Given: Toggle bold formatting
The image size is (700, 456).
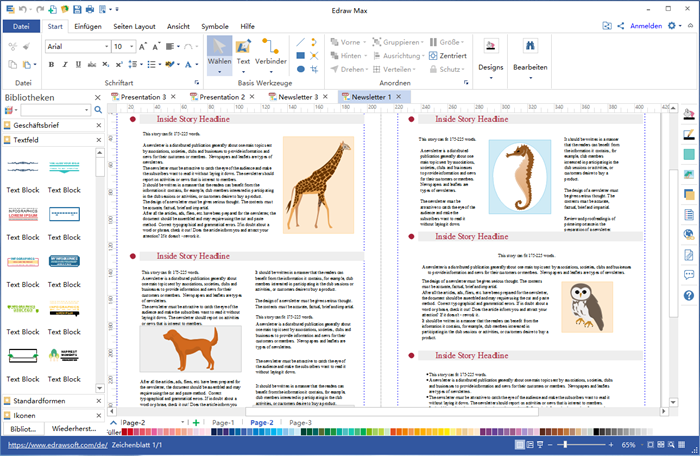Looking at the screenshot, I should click(x=52, y=66).
